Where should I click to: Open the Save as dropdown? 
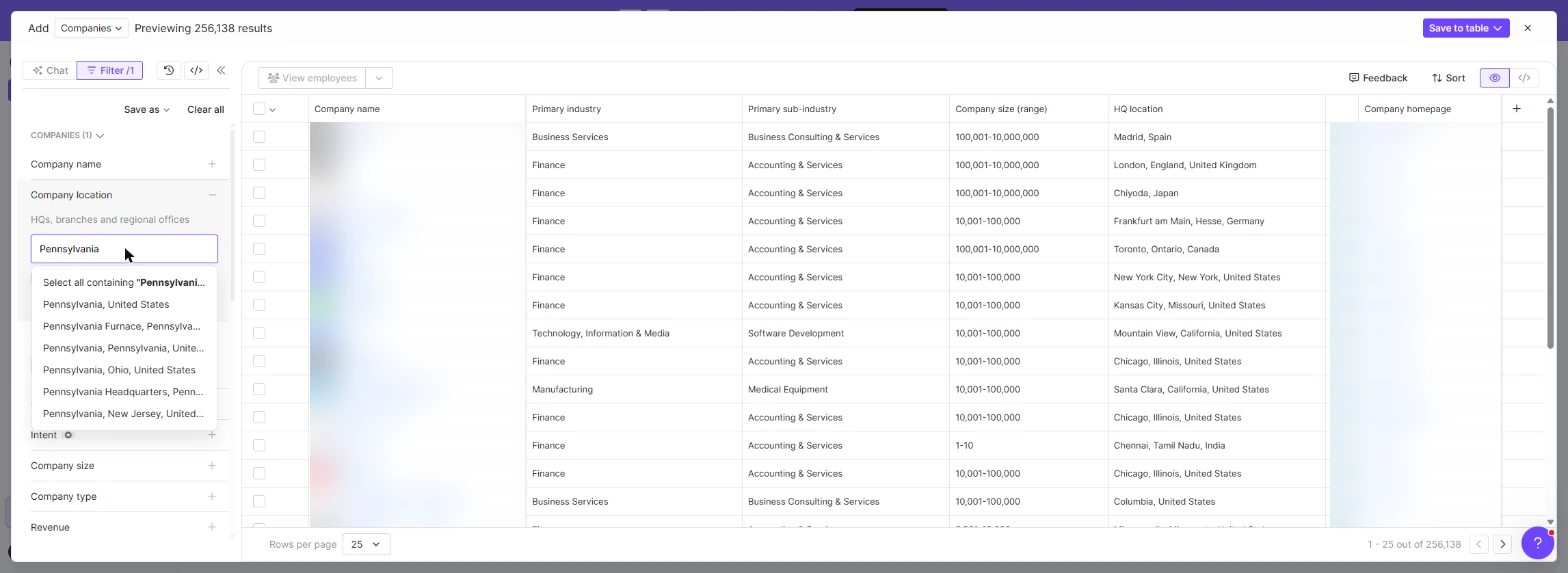(x=147, y=109)
